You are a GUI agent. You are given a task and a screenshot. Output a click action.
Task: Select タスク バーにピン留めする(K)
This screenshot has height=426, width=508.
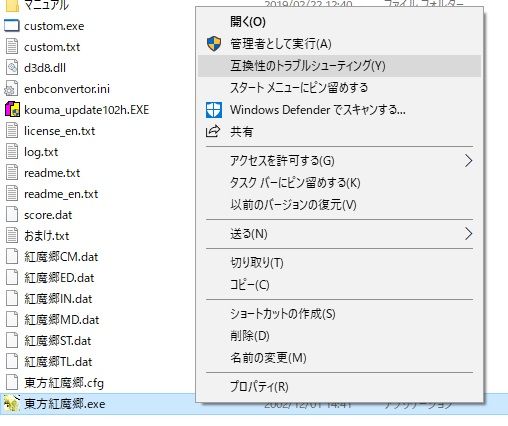[339, 183]
